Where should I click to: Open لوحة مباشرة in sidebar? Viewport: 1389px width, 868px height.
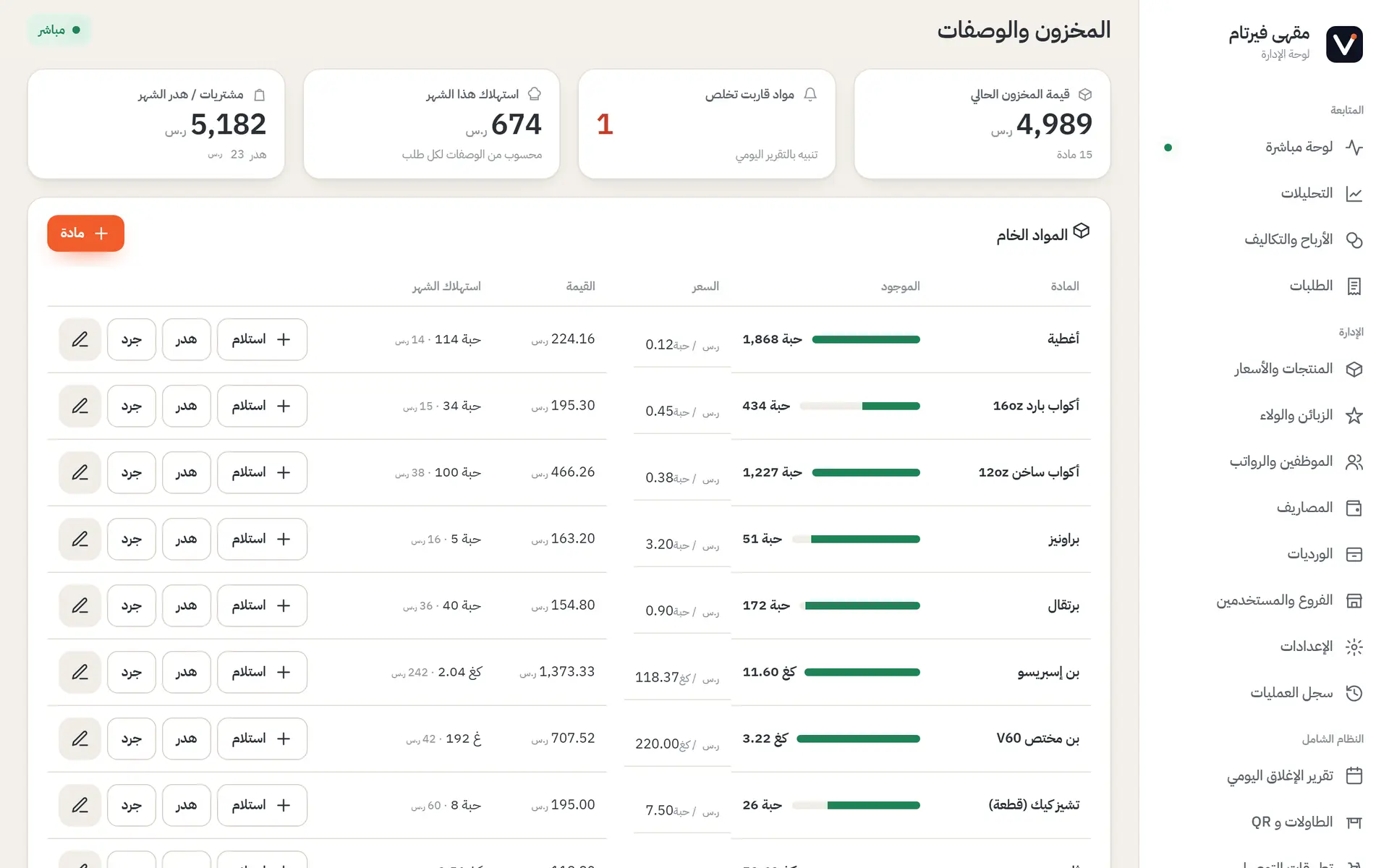coord(1263,148)
